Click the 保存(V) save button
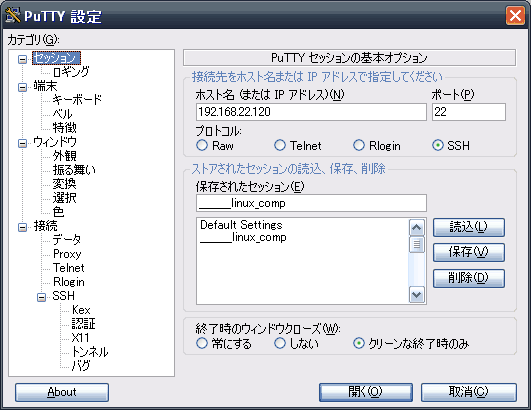The height and width of the screenshot is (410, 531). click(x=469, y=252)
